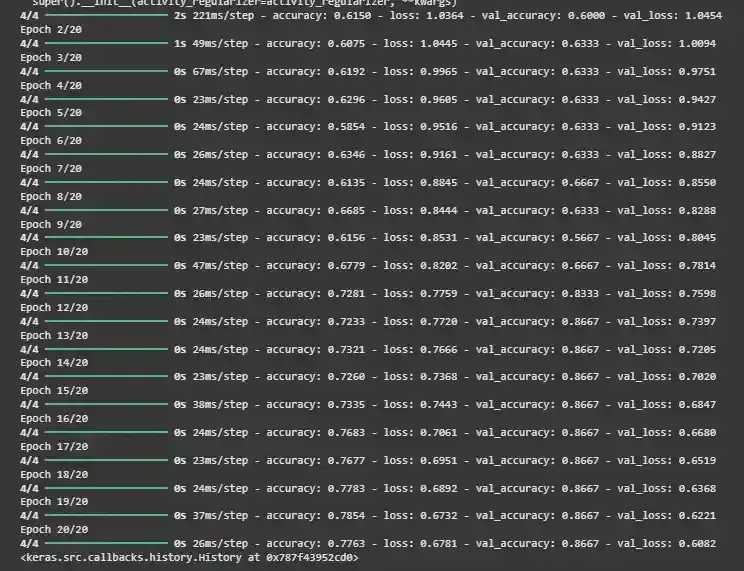The image size is (744, 571).
Task: Click val_loss value 0.8550
Action: coord(697,183)
